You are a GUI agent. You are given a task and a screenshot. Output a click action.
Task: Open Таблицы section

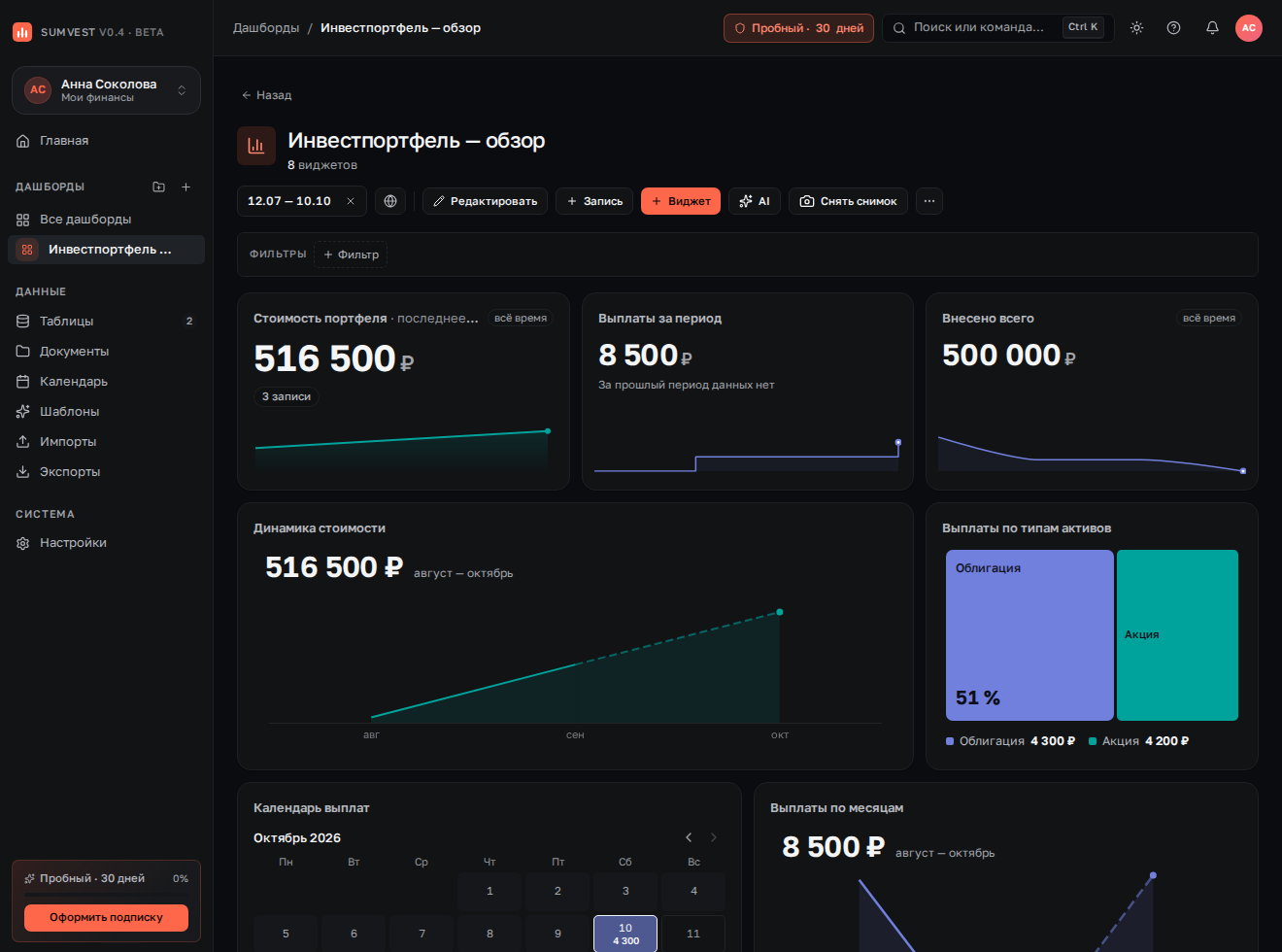pyautogui.click(x=107, y=321)
